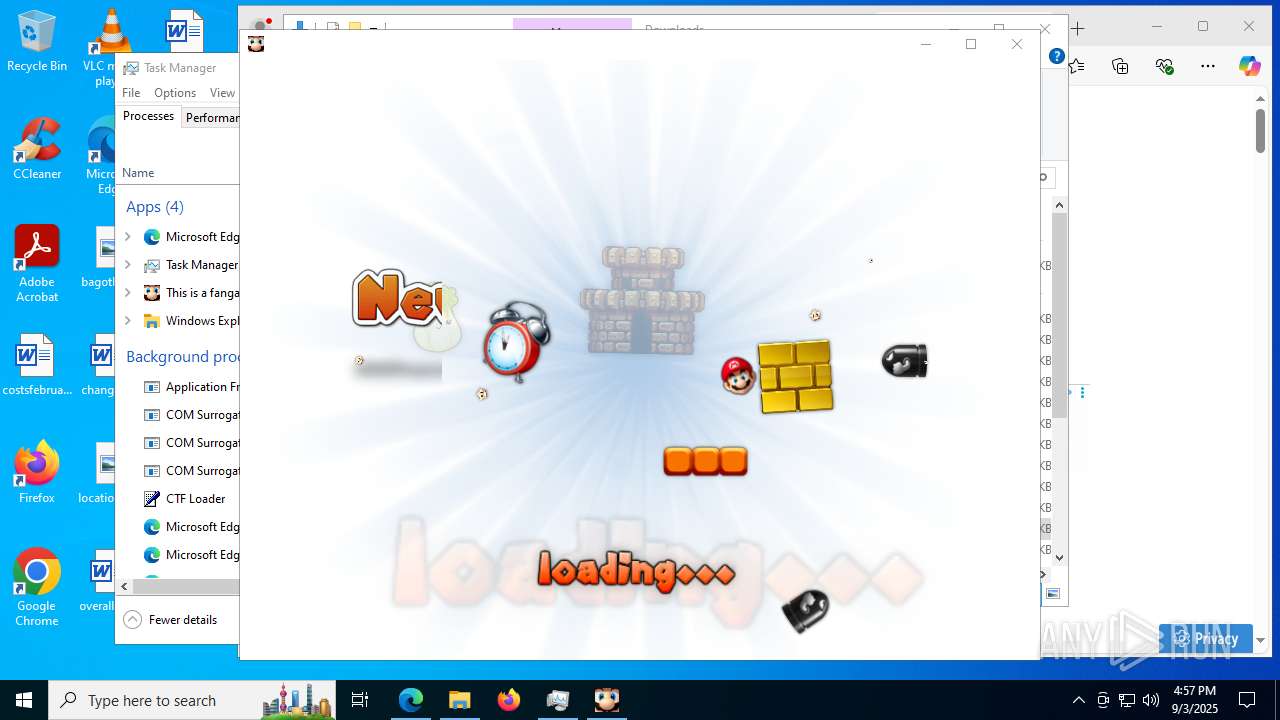Open the volume control in system tray
Viewport: 1280px width, 720px height.
[1151, 700]
